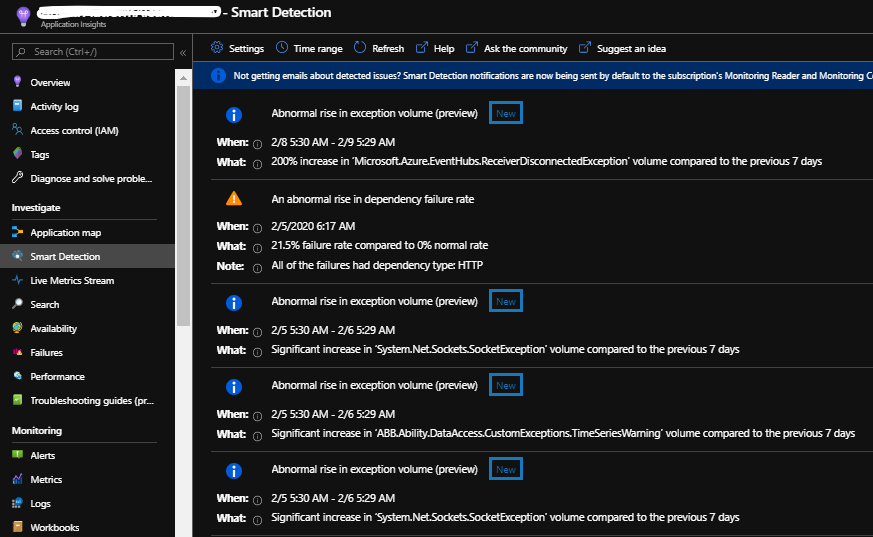Click the sidebar scrollbar thumb
The width and height of the screenshot is (873, 537).
coord(183,206)
